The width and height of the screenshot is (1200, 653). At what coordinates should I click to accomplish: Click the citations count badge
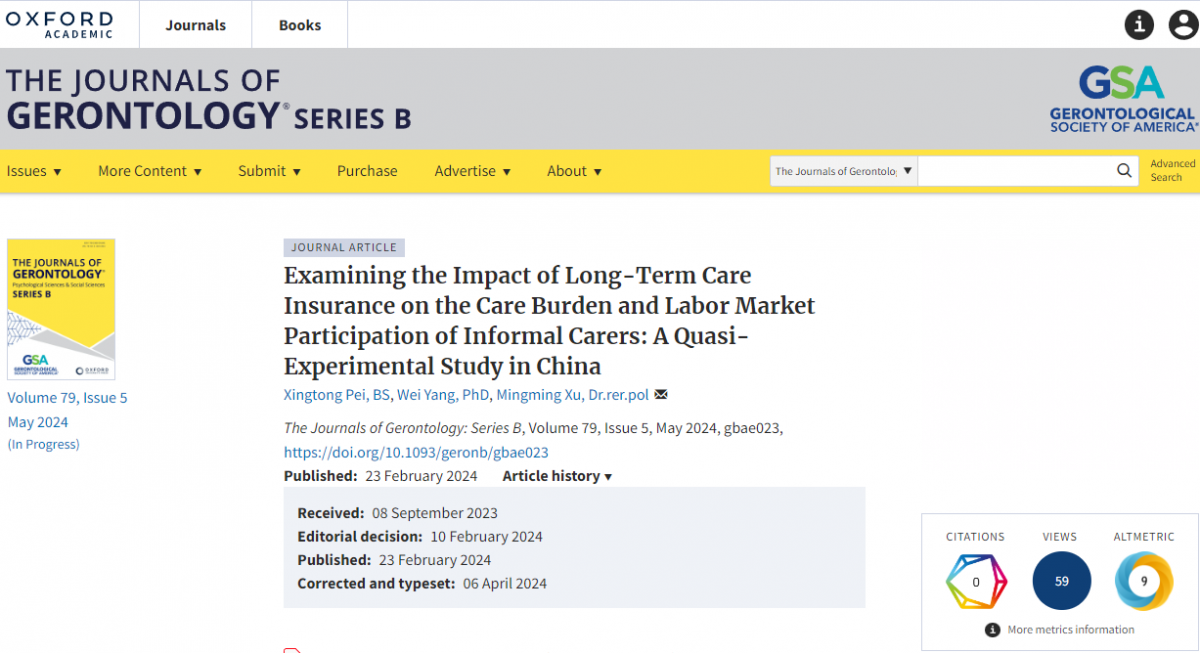click(975, 581)
